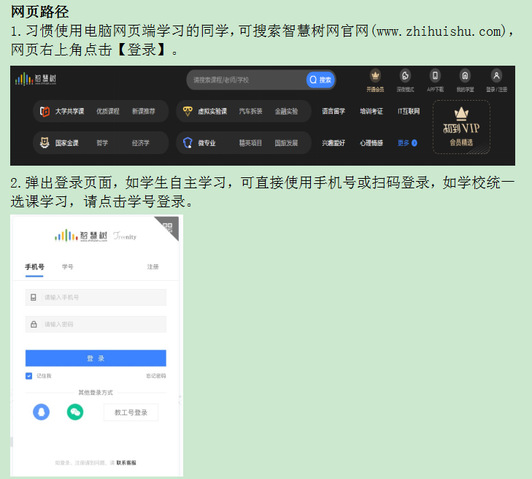Click the blue 搜索 search button
This screenshot has height=479, width=532.
pos(320,80)
